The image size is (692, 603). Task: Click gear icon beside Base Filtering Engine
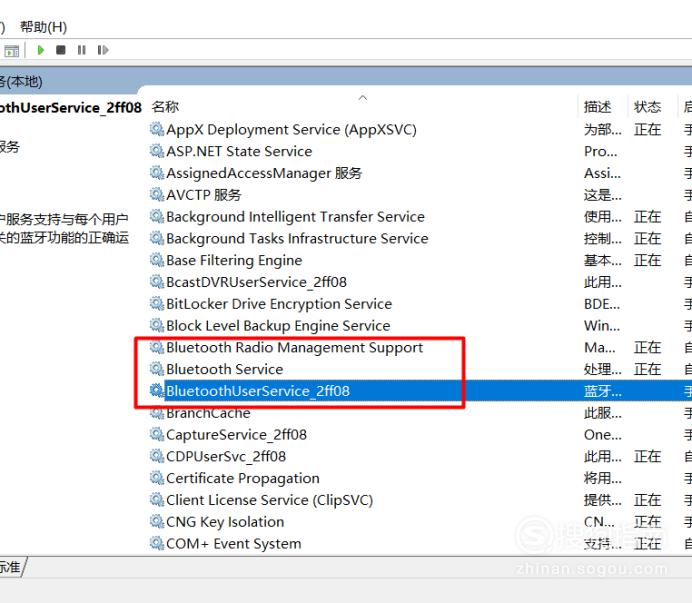click(x=157, y=260)
